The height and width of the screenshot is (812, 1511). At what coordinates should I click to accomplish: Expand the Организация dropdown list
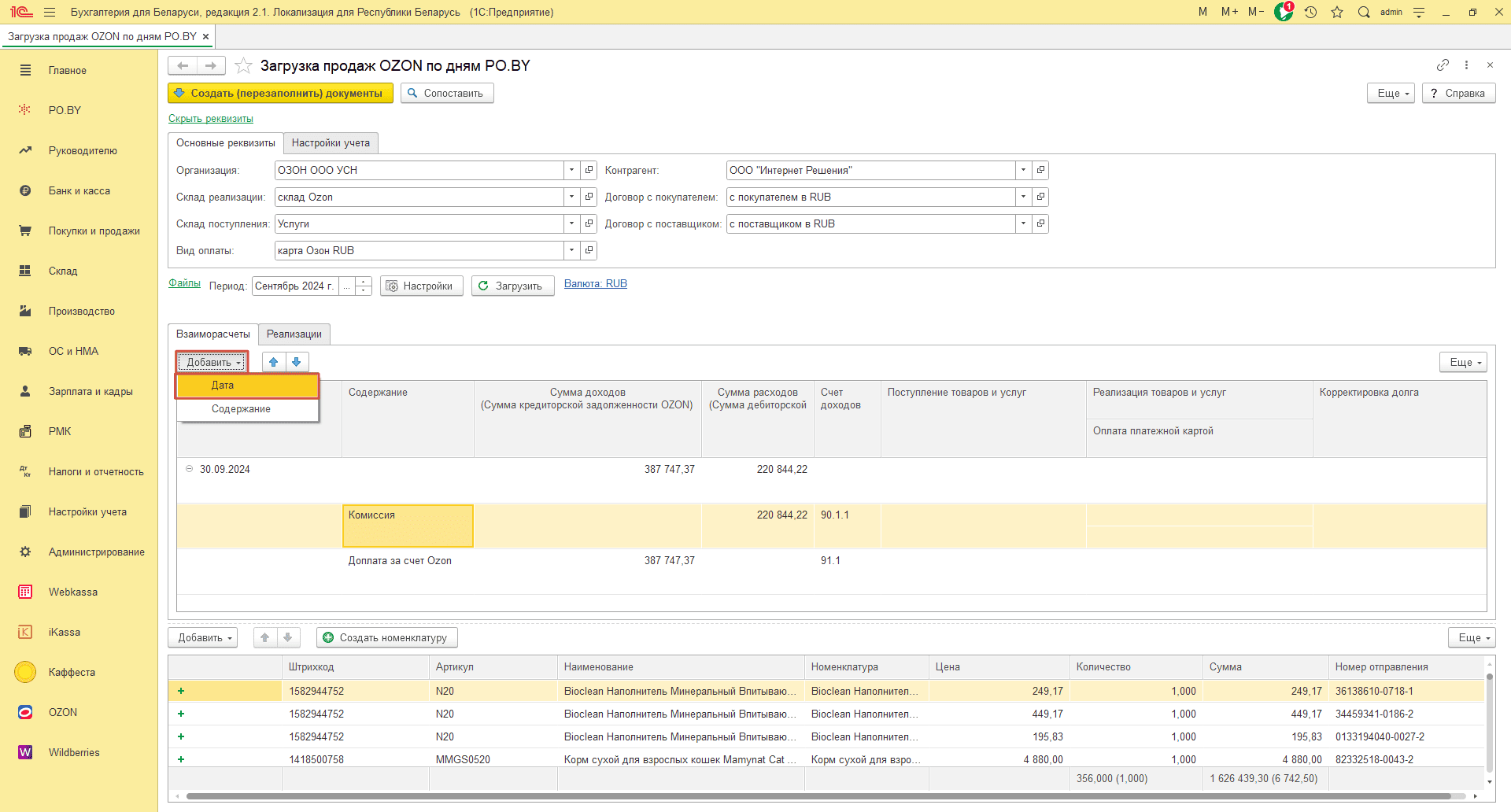click(572, 170)
